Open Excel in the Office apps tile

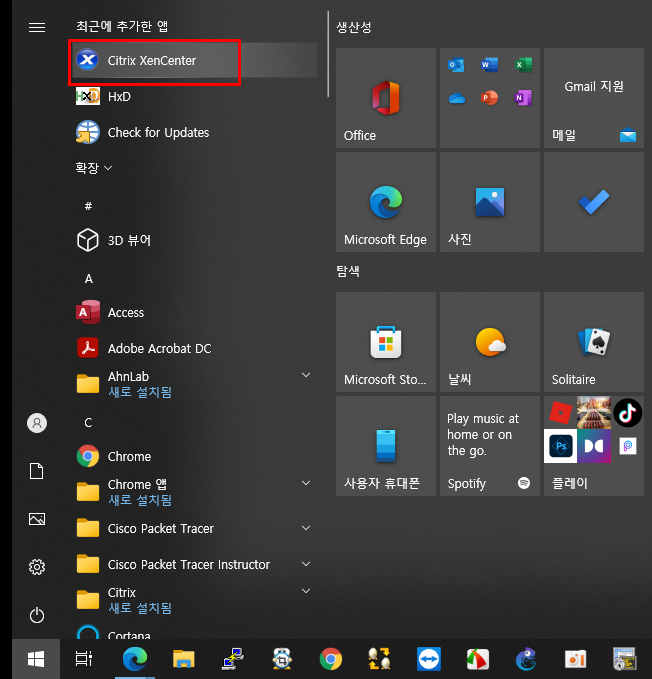[523, 65]
